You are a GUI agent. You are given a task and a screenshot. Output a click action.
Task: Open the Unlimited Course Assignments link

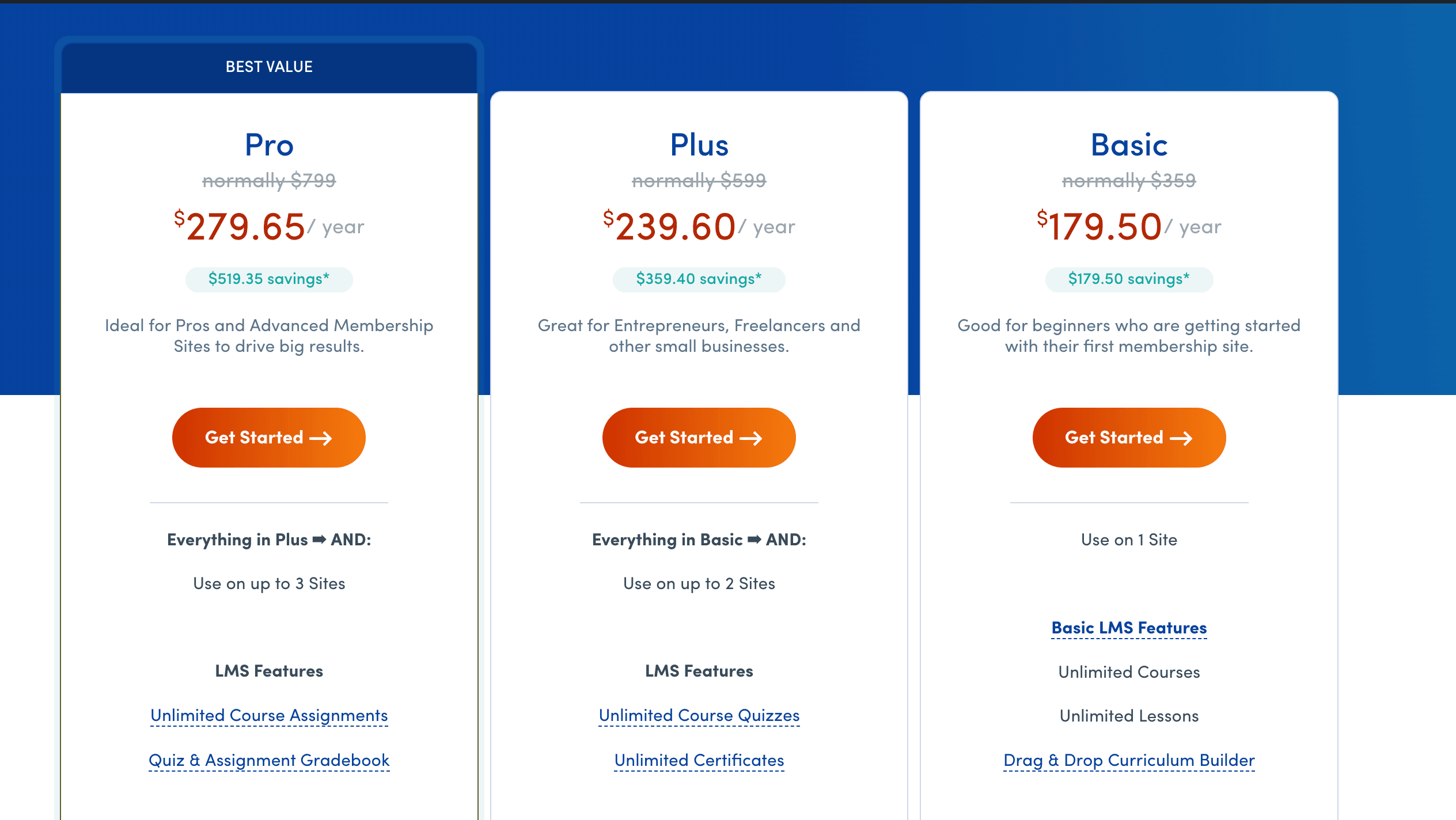[269, 715]
